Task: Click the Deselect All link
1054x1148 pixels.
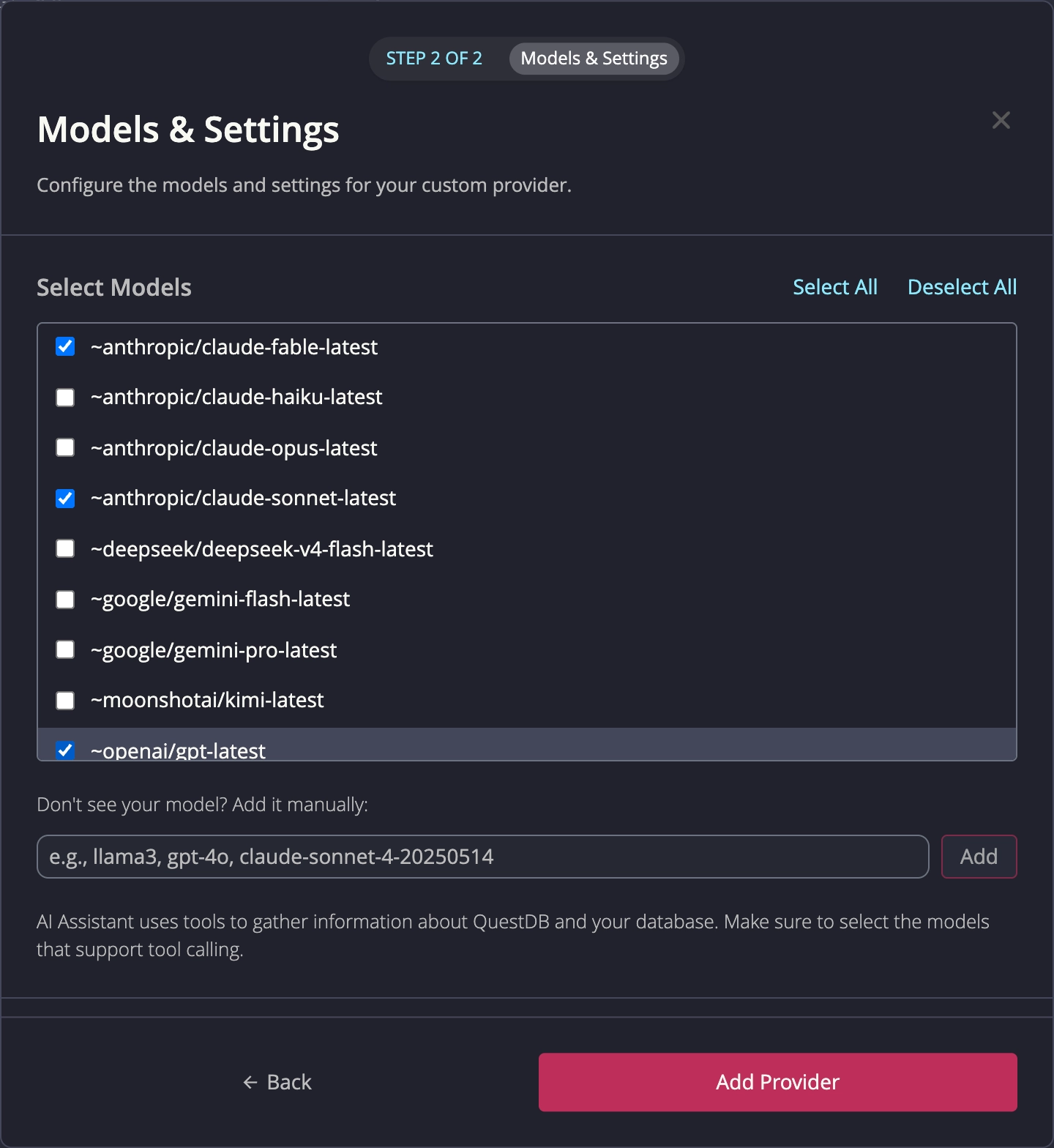Action: pyautogui.click(x=962, y=287)
